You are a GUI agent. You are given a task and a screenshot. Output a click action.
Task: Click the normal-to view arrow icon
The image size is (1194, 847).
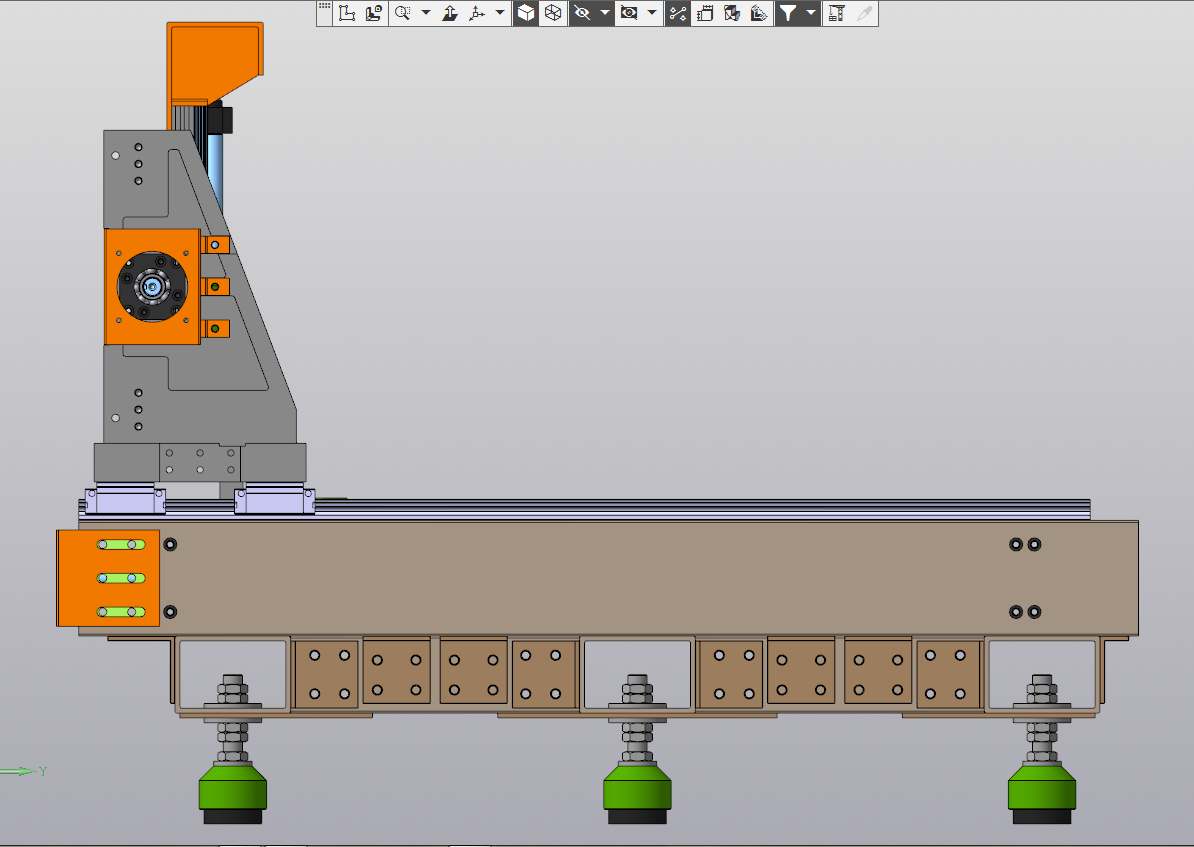pos(450,13)
